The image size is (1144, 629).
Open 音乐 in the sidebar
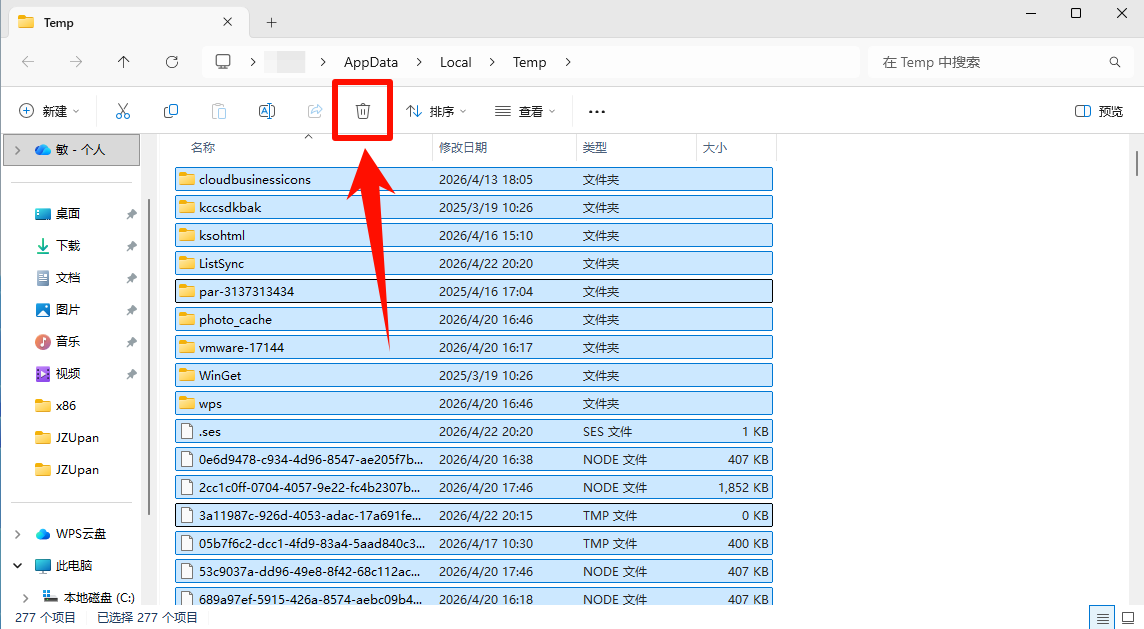pos(68,341)
